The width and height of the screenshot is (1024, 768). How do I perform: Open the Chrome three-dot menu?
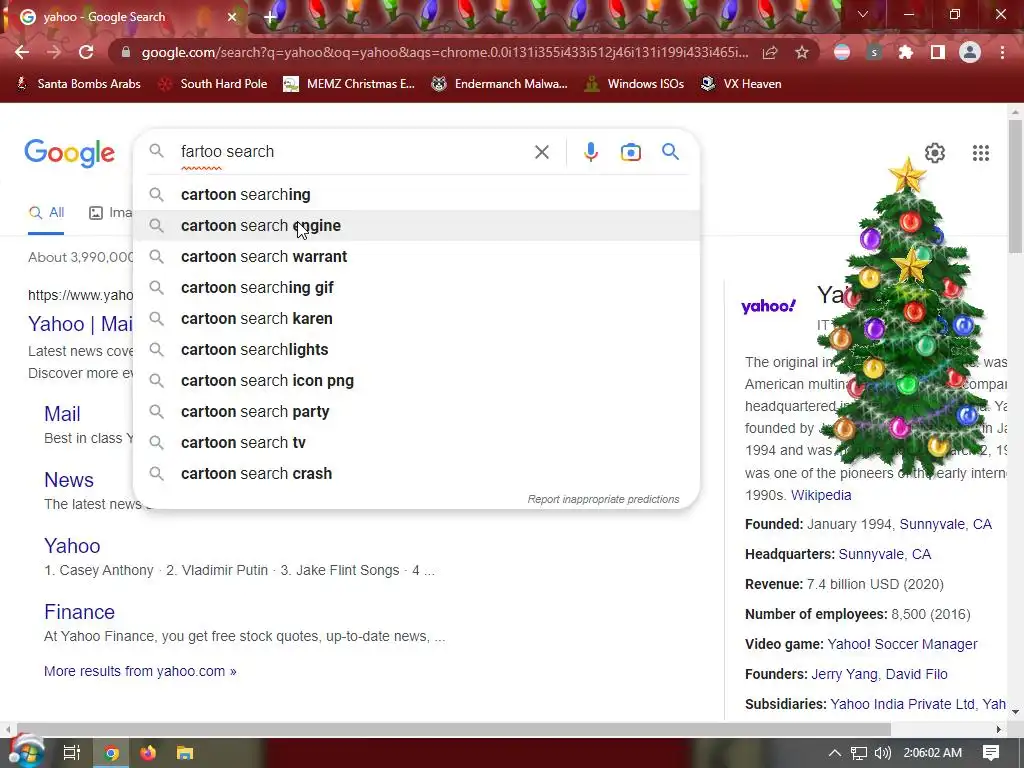[x=1002, y=52]
